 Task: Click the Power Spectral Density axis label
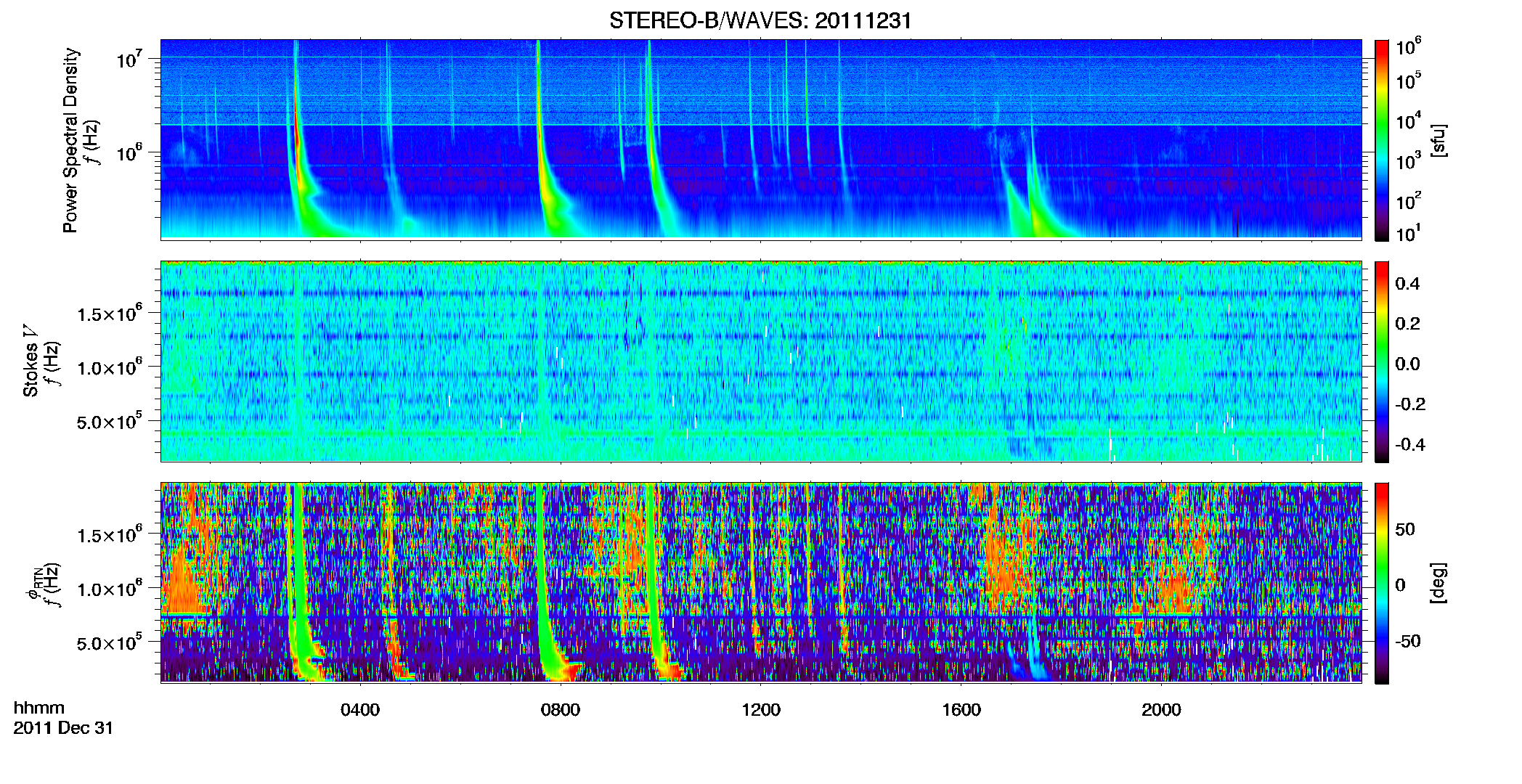[70, 140]
